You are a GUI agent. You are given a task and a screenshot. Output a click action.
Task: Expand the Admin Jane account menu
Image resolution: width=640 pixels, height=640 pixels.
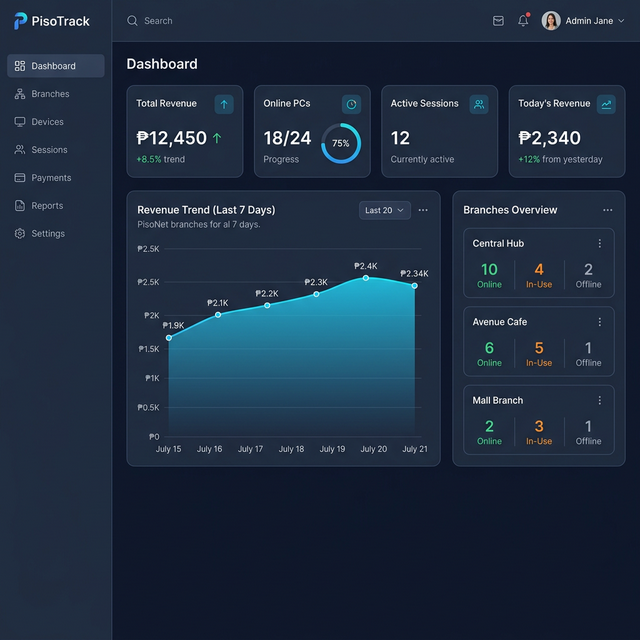[x=620, y=21]
